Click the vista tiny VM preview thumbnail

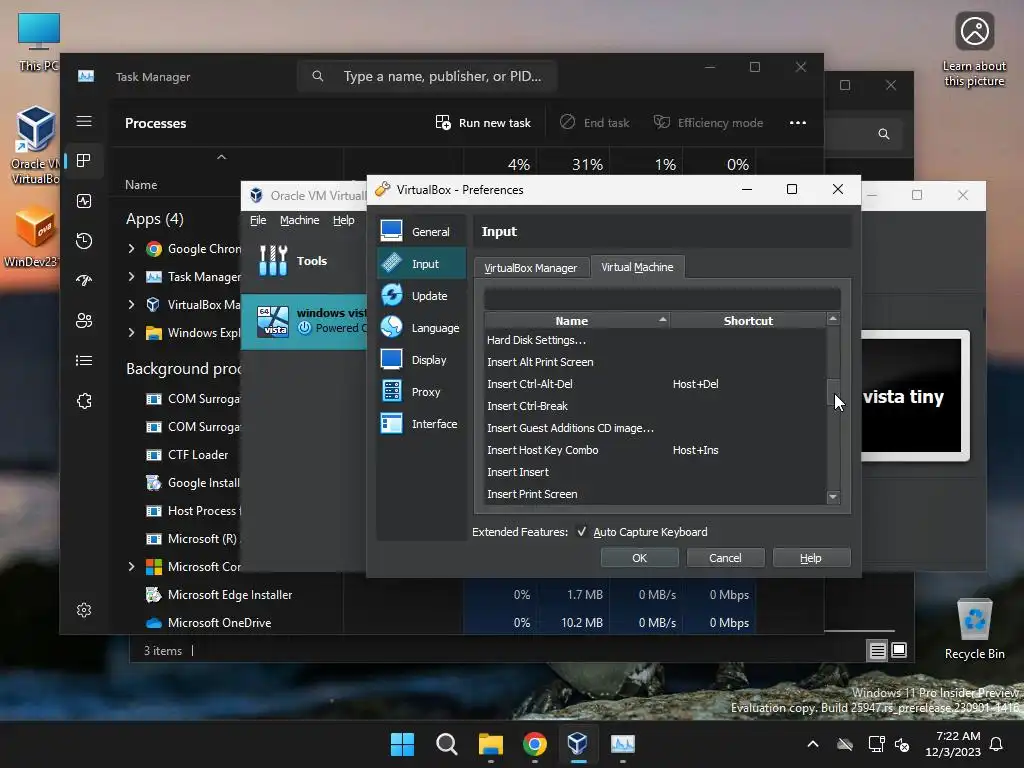914,396
